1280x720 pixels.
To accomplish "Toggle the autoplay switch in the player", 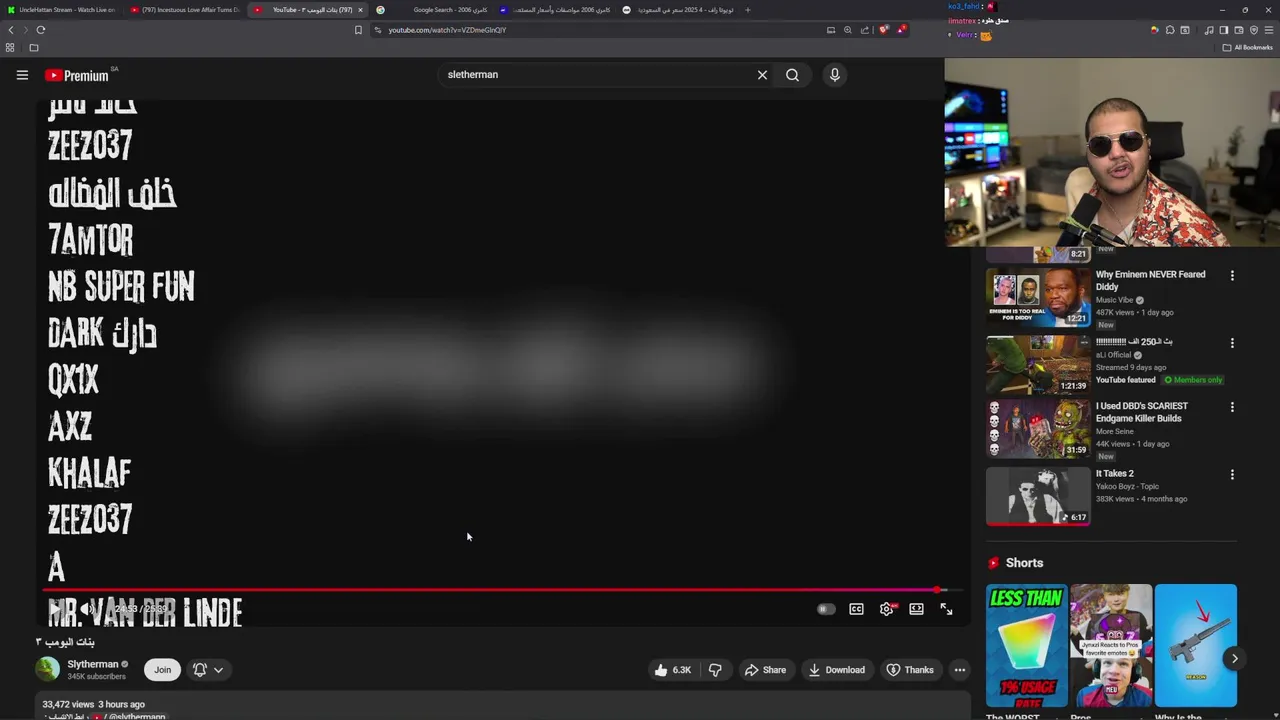I will [x=826, y=609].
